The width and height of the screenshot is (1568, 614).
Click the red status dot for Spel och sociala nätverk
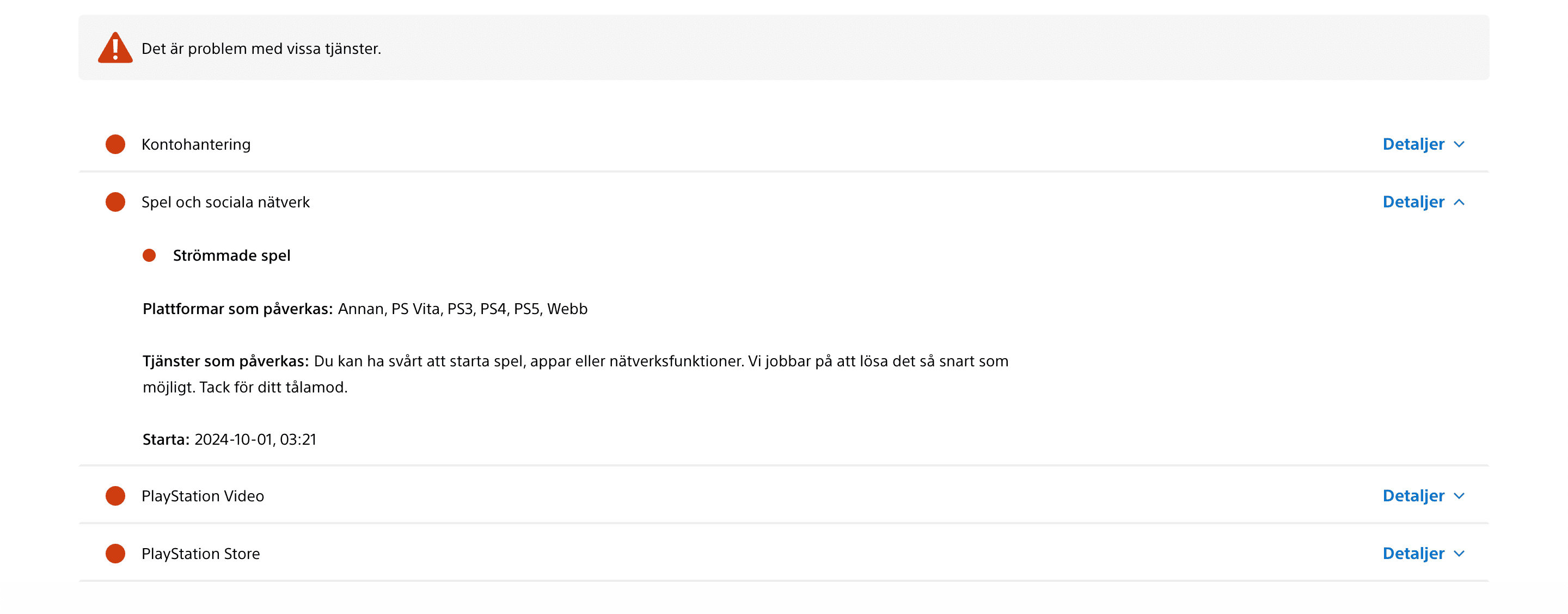pos(115,202)
